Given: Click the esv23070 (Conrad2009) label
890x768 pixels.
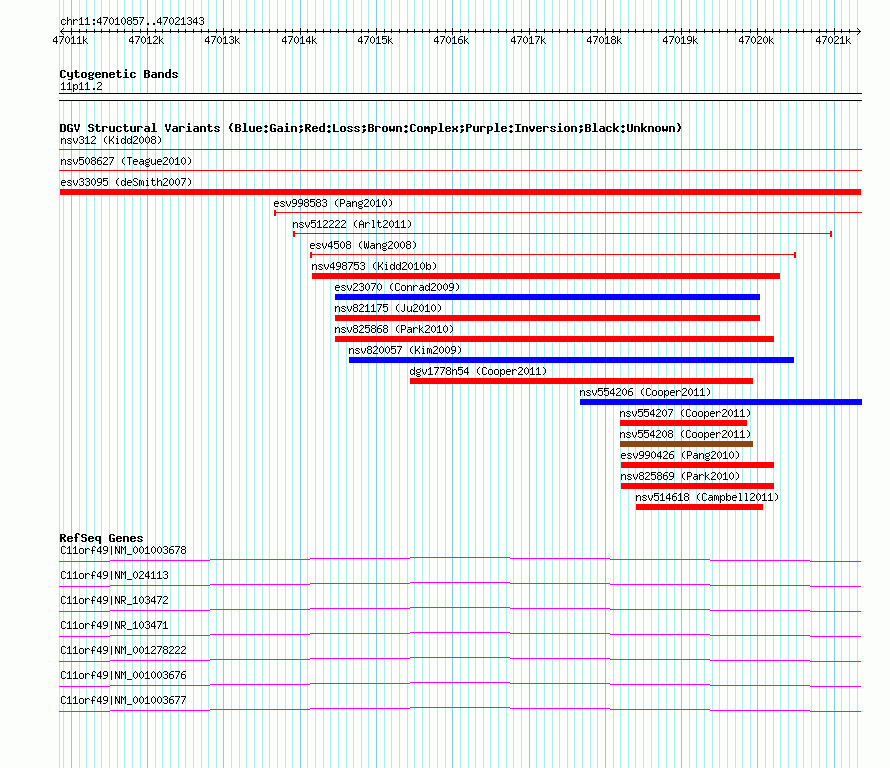Looking at the screenshot, I should pos(397,287).
